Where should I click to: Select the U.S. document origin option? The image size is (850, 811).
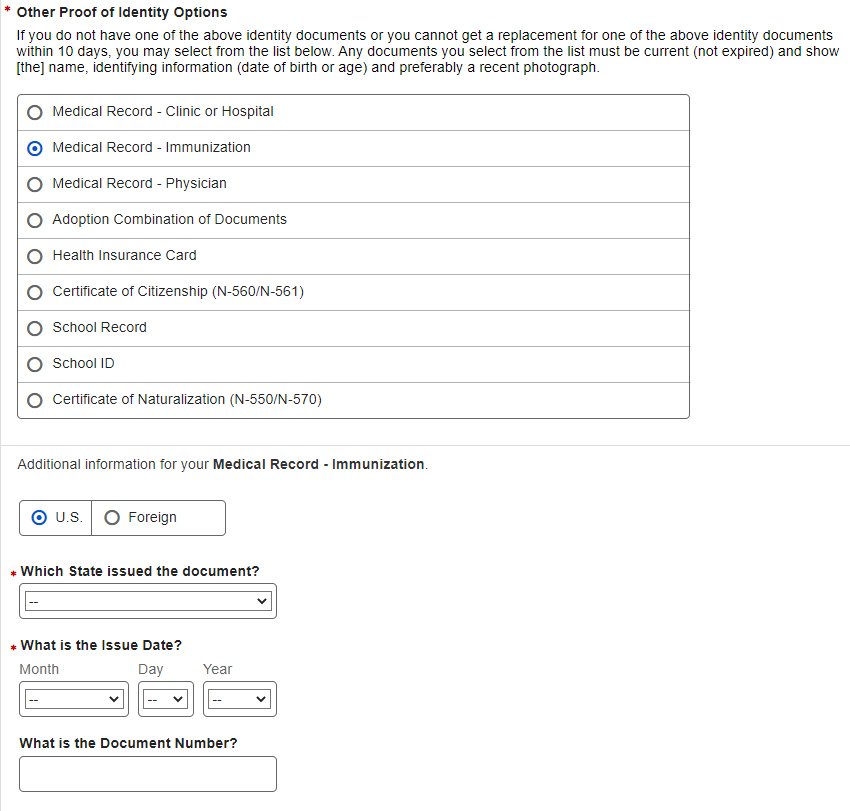tap(40, 518)
